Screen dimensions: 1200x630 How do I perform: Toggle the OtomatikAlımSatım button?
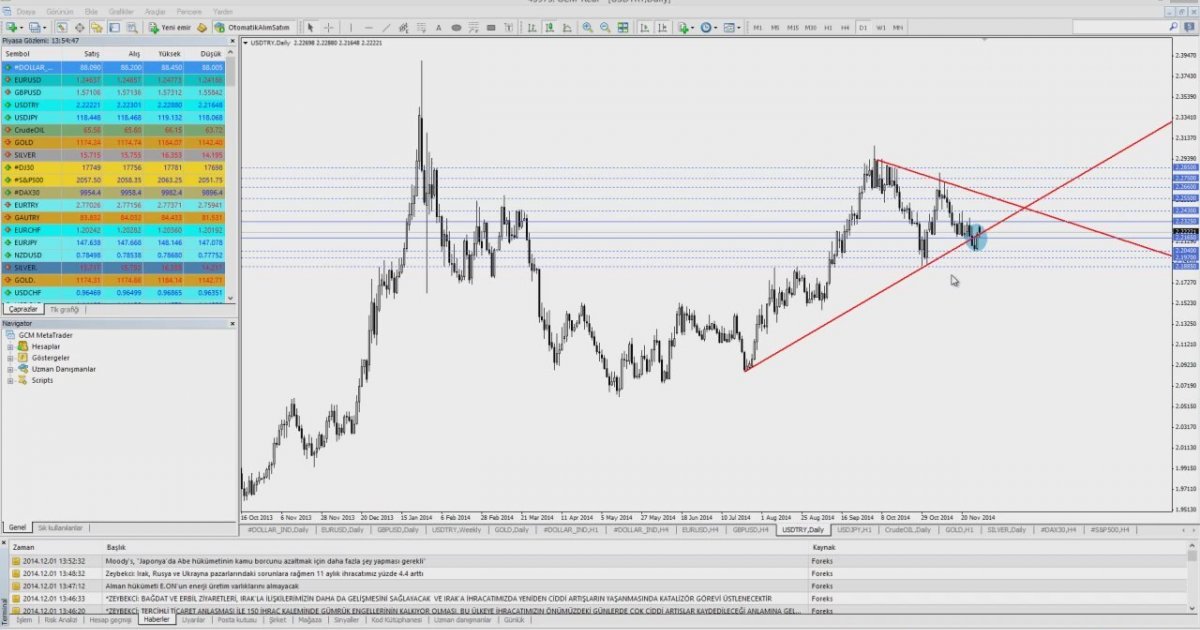(x=253, y=28)
